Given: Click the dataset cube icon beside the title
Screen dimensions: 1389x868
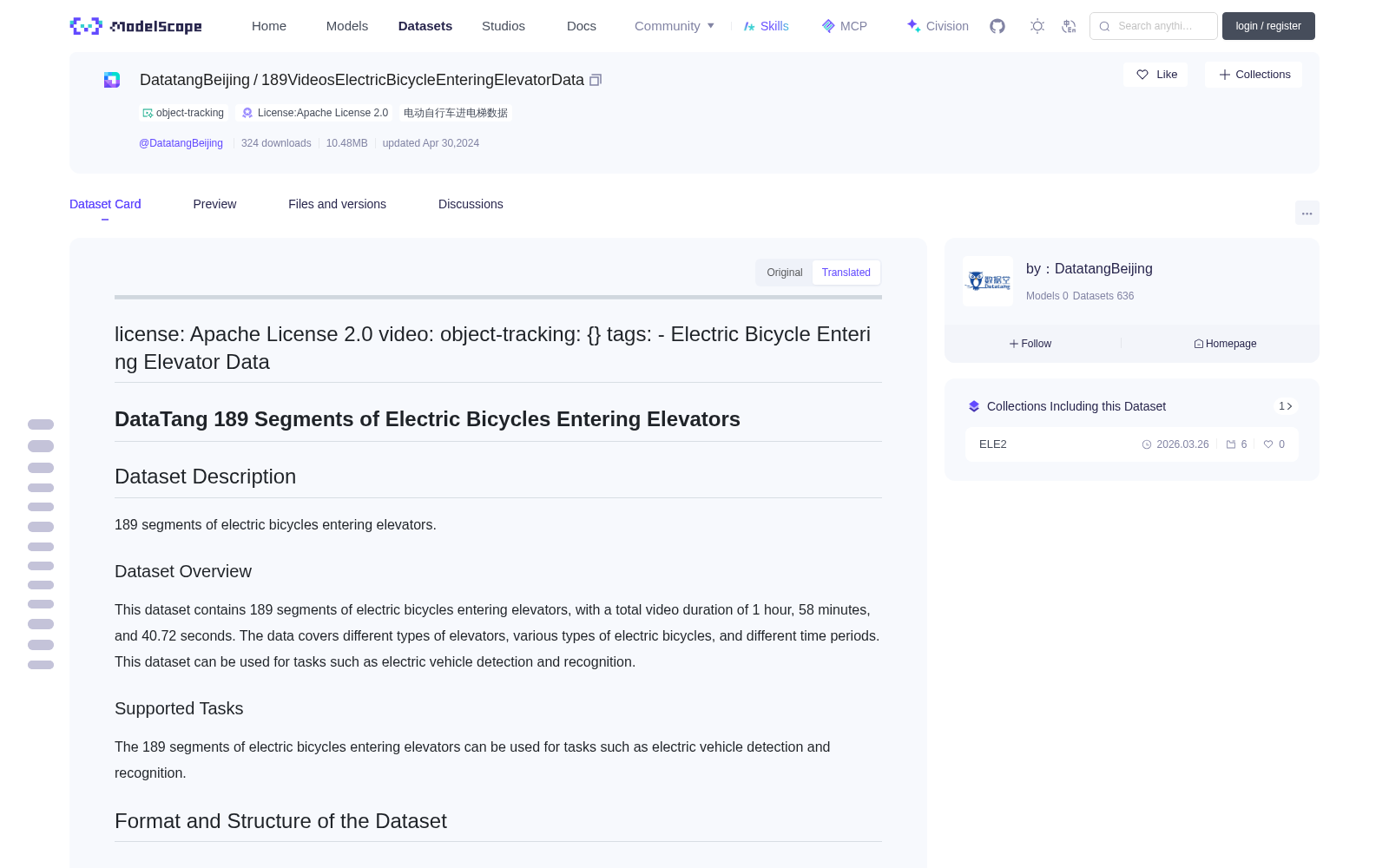Looking at the screenshot, I should [112, 80].
